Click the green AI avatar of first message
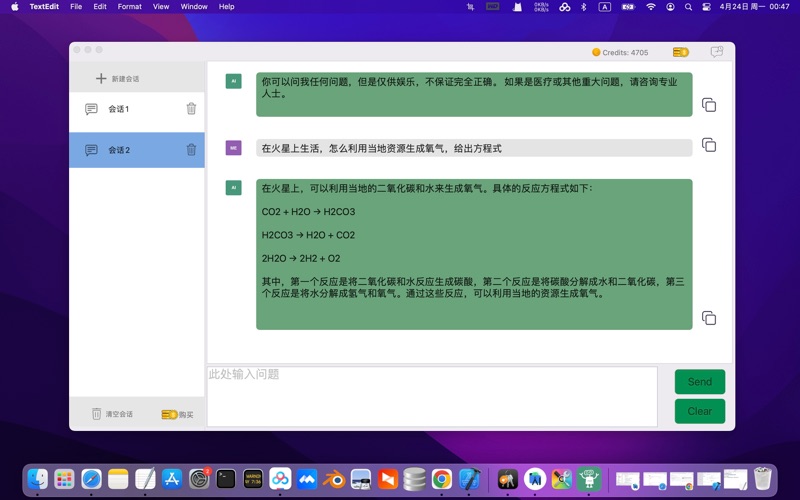The height and width of the screenshot is (500, 800). (233, 81)
